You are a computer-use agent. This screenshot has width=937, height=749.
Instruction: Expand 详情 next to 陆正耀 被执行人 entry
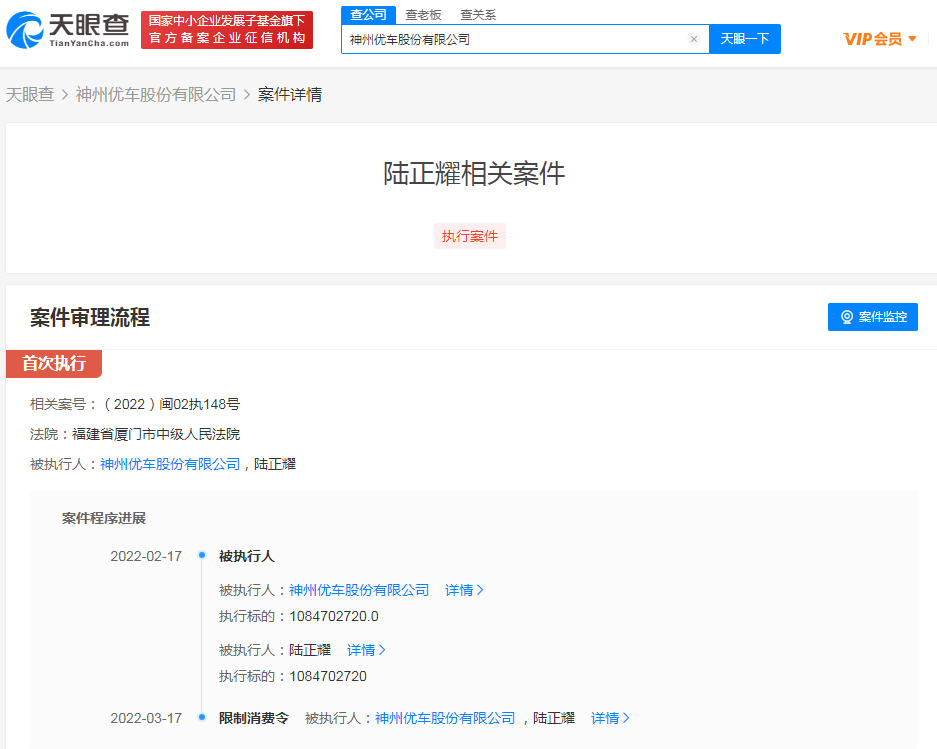[366, 650]
